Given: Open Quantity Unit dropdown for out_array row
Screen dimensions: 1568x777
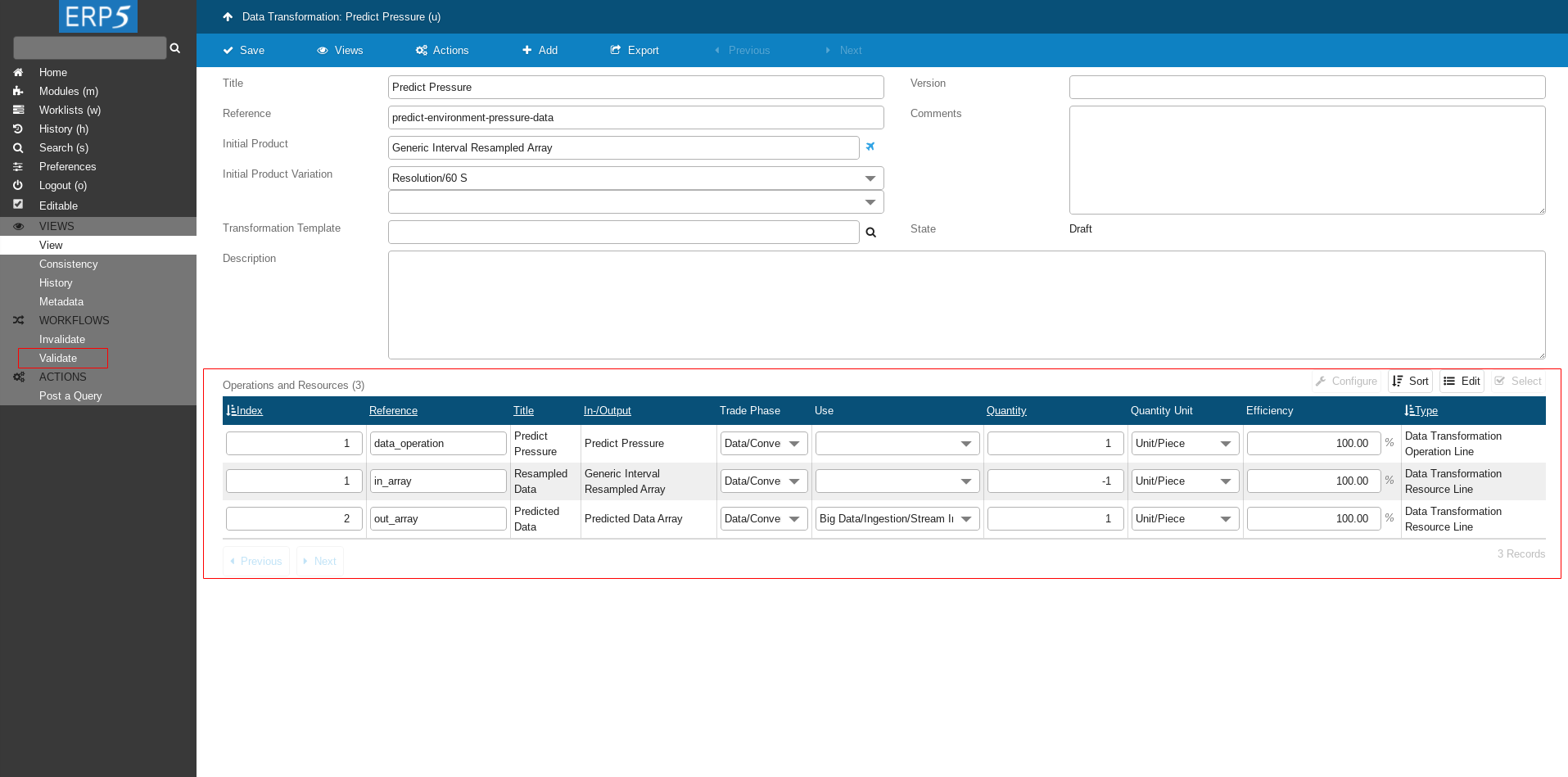Looking at the screenshot, I should (x=1186, y=518).
